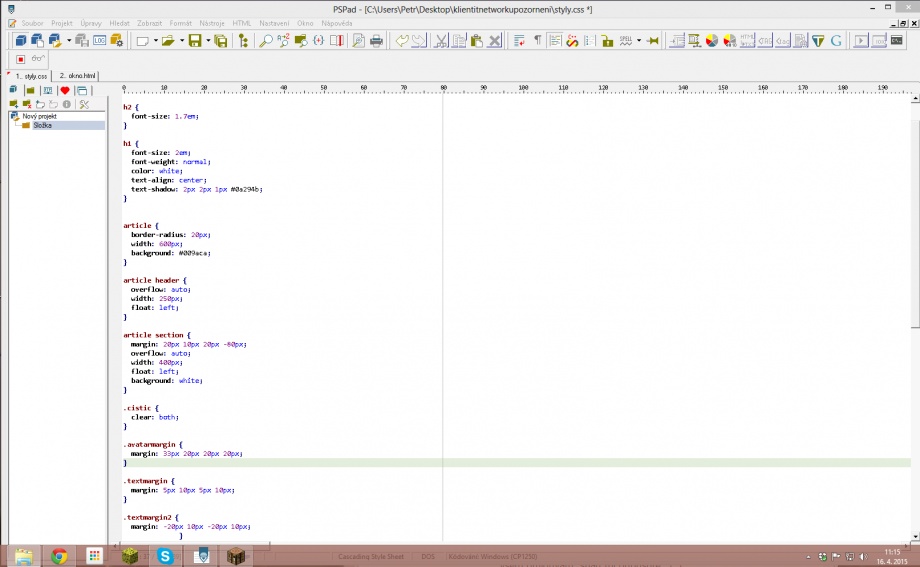Viewport: 920px width, 567px height.
Task: Open the Nástroje menu
Action: tap(211, 22)
